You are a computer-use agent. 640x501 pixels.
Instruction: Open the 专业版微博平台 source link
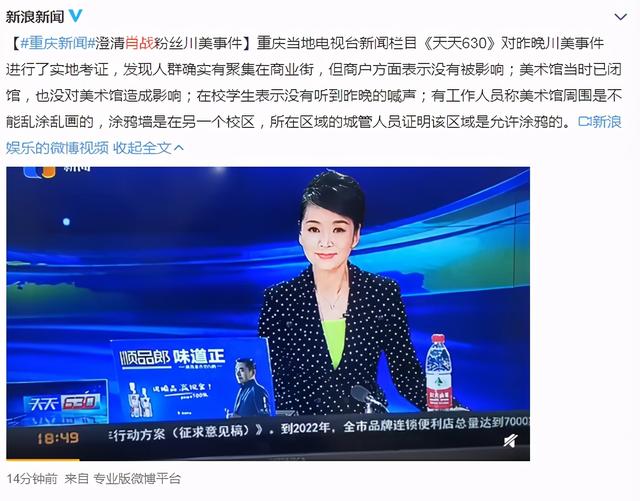pyautogui.click(x=137, y=479)
